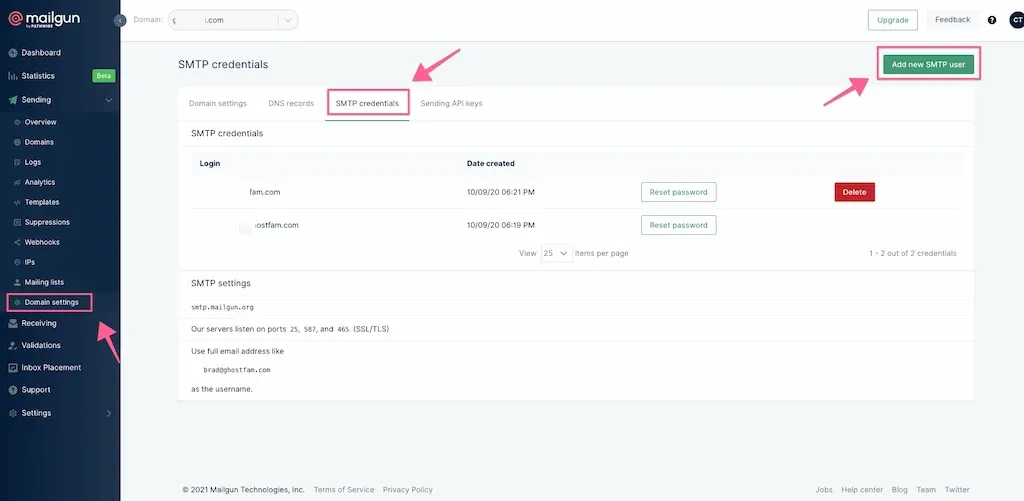1024x501 pixels.
Task: Click the Webhooks share icon
Action: [x=18, y=242]
